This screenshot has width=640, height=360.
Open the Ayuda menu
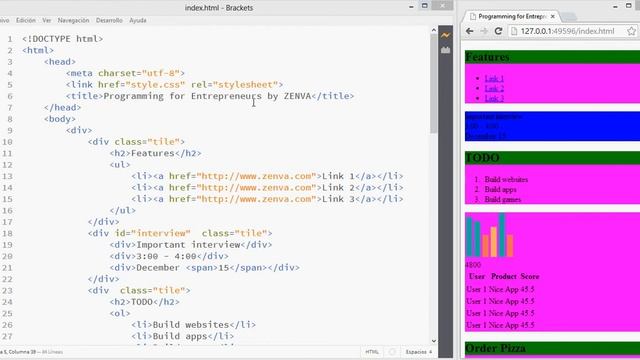(x=138, y=20)
